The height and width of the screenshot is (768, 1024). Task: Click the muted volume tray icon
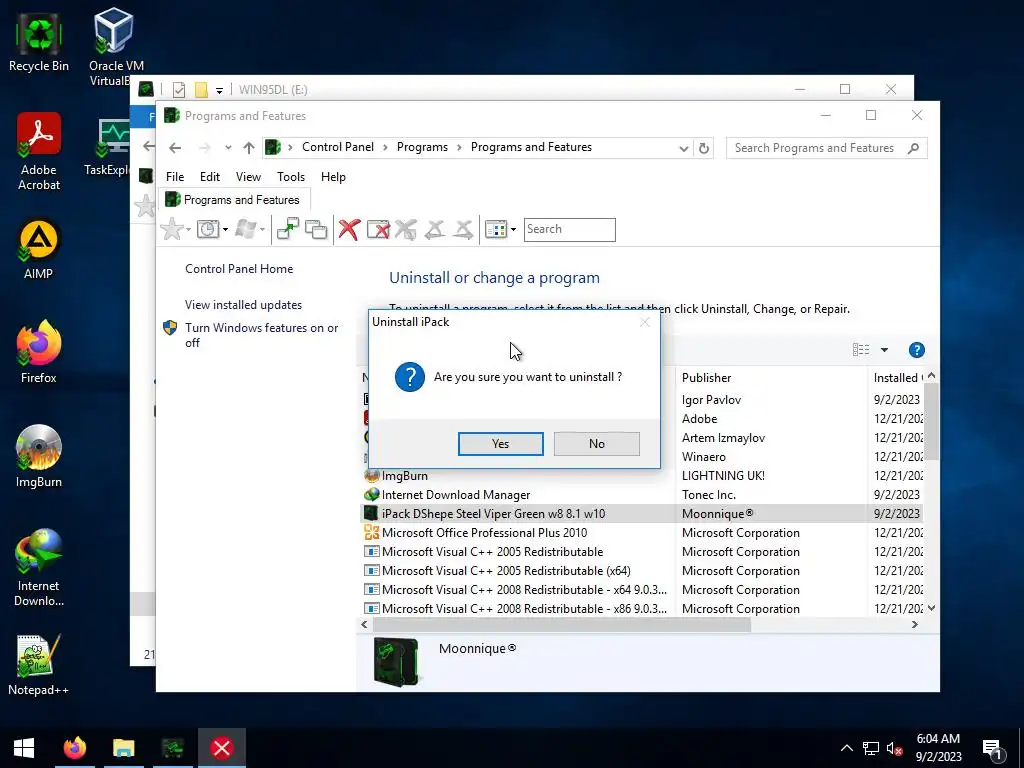pyautogui.click(x=894, y=748)
